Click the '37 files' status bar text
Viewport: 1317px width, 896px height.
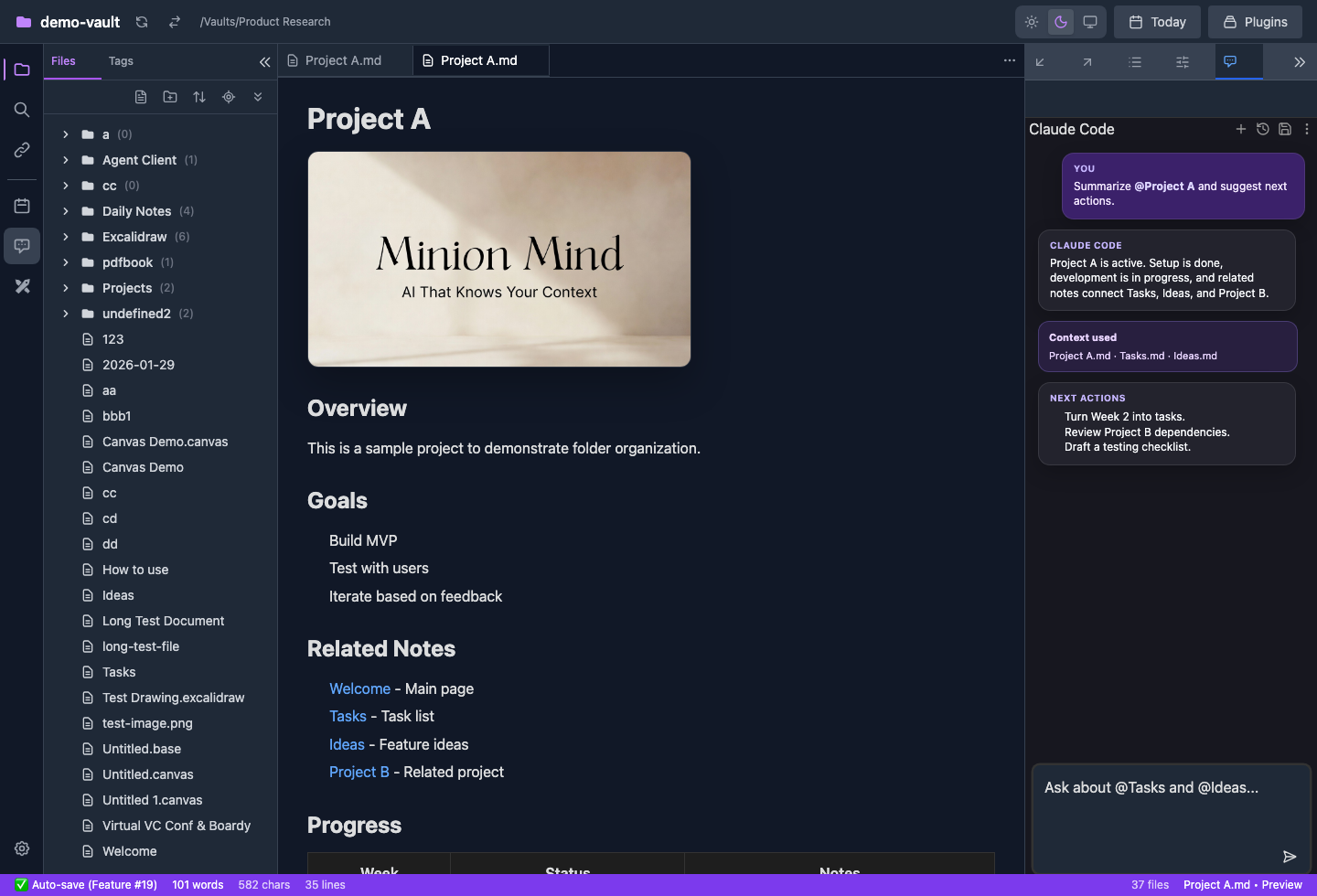click(x=1150, y=885)
